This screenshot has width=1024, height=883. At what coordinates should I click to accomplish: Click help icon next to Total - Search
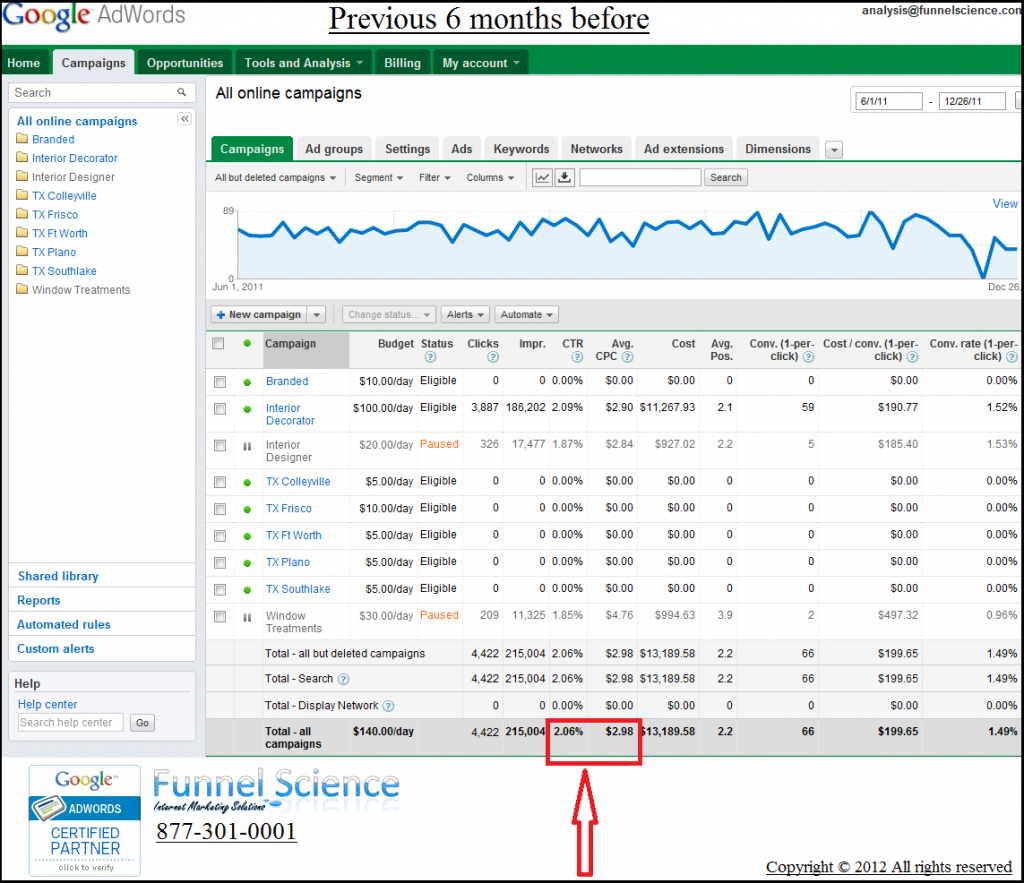click(344, 680)
